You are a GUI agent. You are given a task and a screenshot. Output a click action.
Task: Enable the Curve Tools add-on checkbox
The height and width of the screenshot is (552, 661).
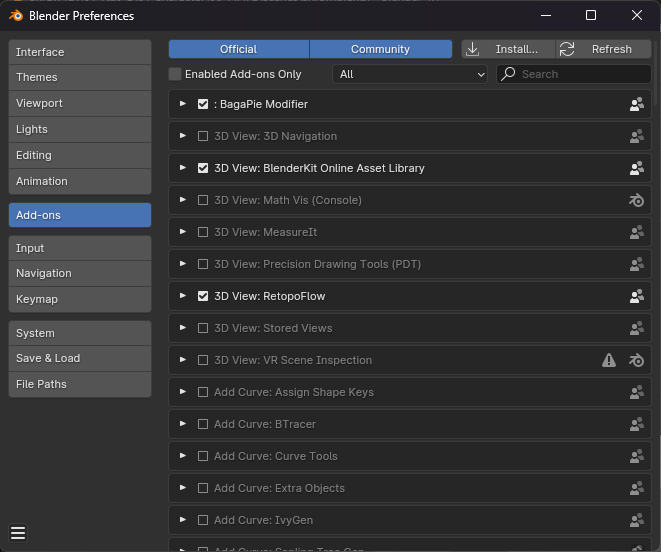(203, 456)
